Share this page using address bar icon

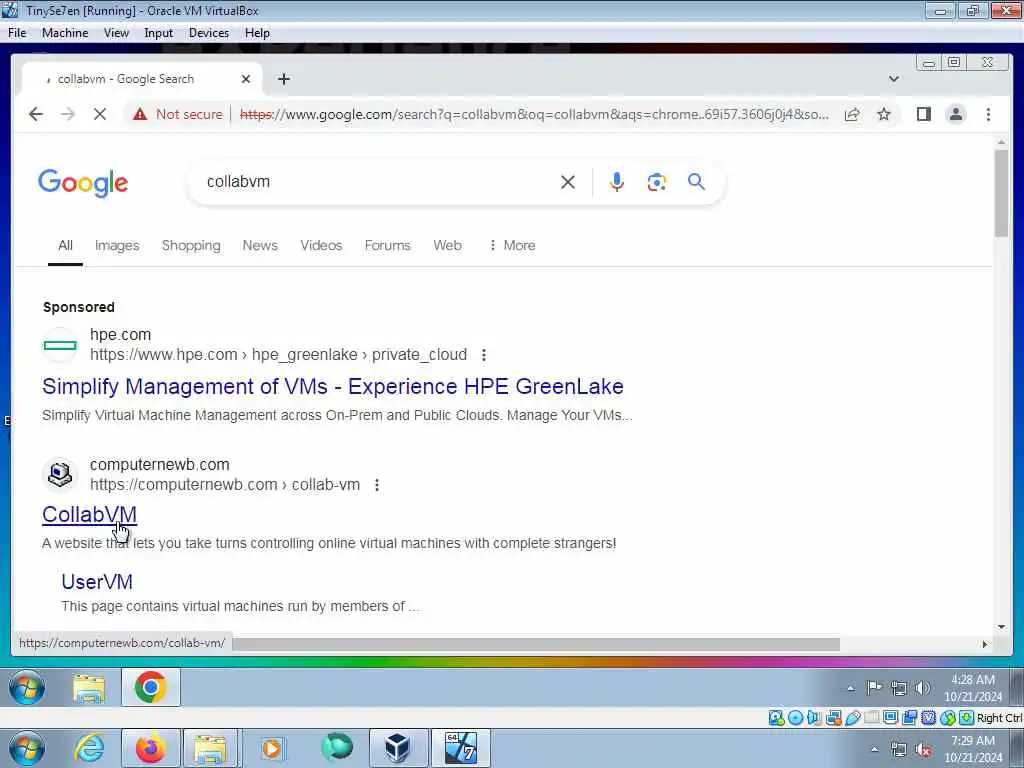point(852,114)
